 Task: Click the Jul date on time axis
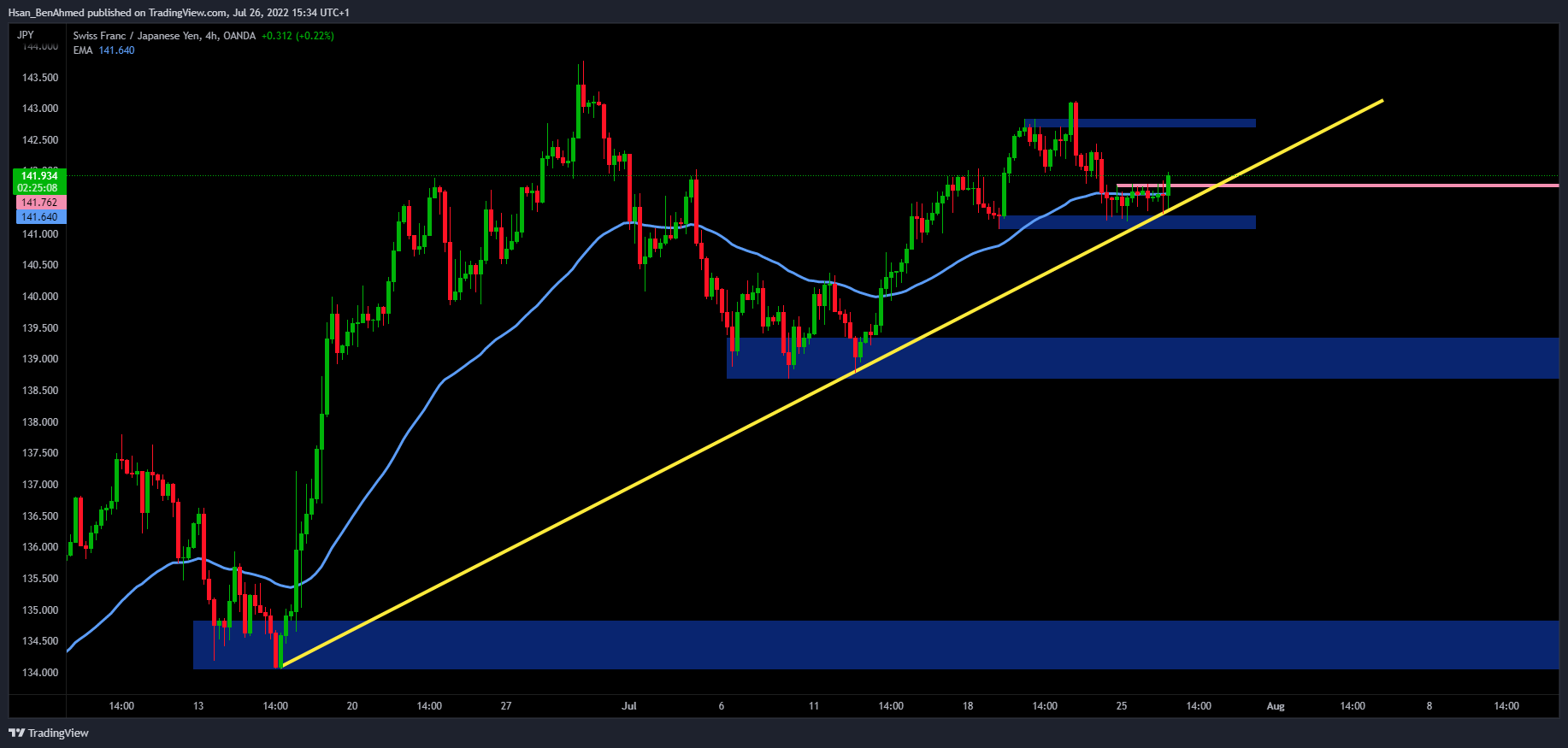coord(629,706)
